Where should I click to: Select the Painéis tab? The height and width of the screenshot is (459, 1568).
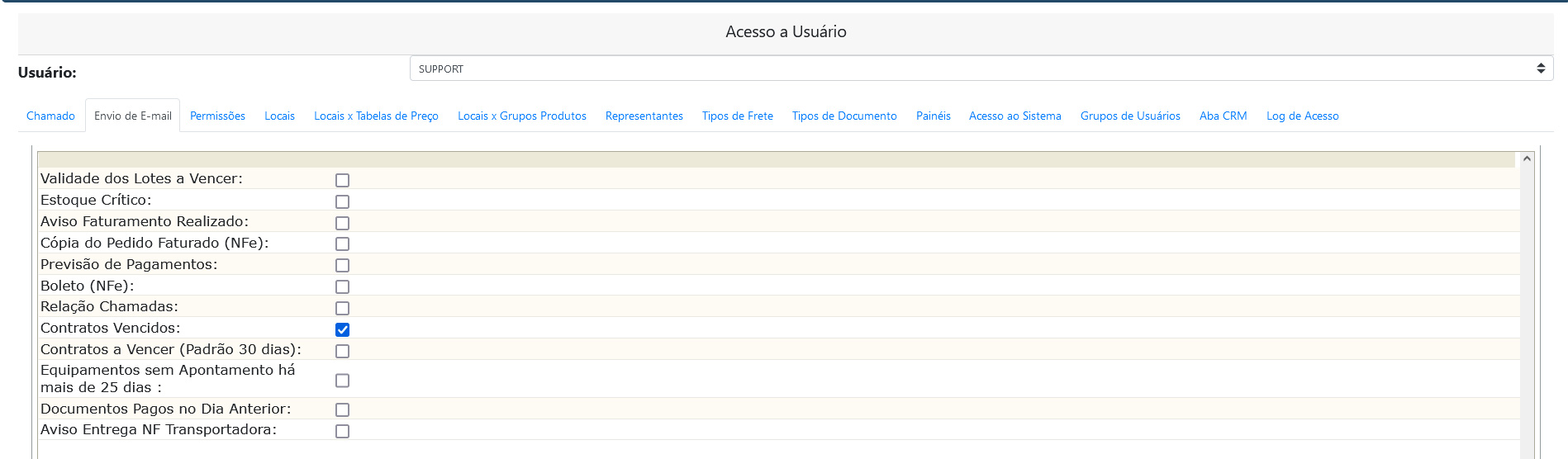pyautogui.click(x=933, y=116)
